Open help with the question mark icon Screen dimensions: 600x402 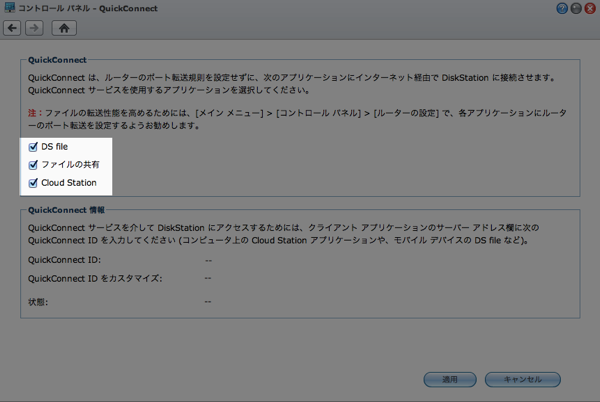click(x=562, y=8)
